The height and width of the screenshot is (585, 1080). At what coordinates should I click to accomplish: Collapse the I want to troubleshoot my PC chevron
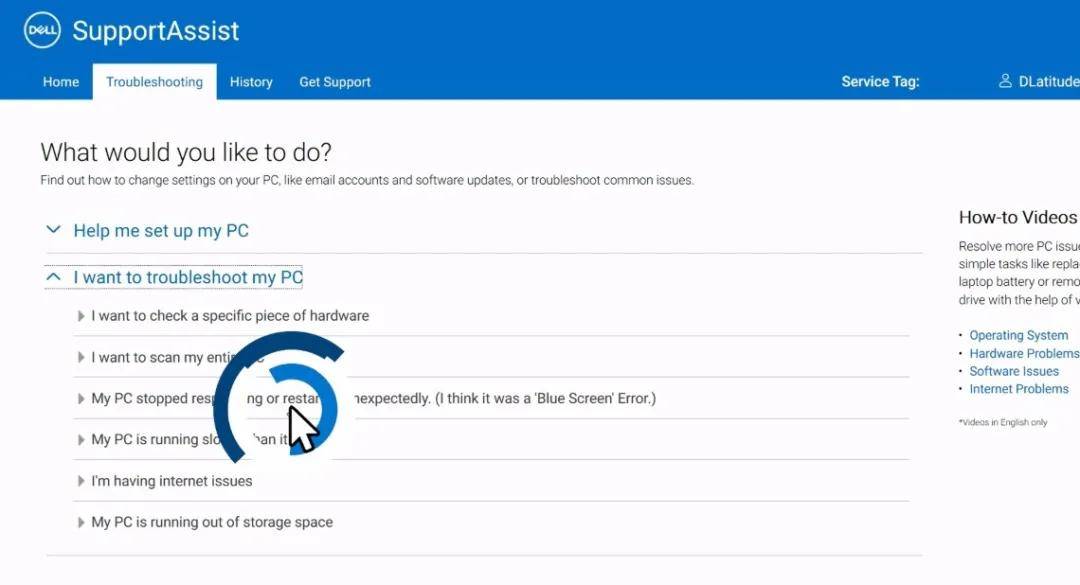tap(53, 276)
